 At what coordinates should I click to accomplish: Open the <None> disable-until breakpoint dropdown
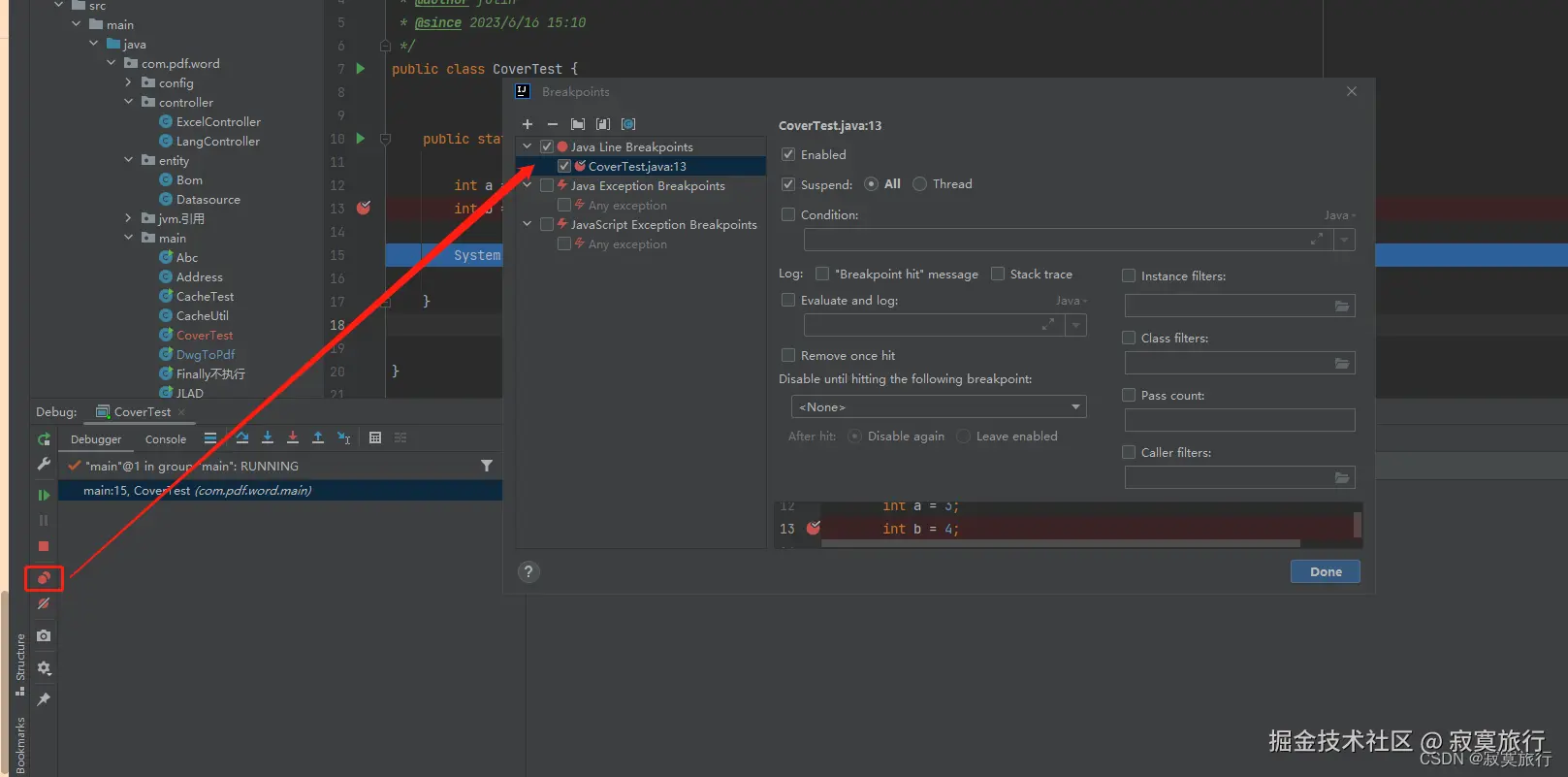939,406
